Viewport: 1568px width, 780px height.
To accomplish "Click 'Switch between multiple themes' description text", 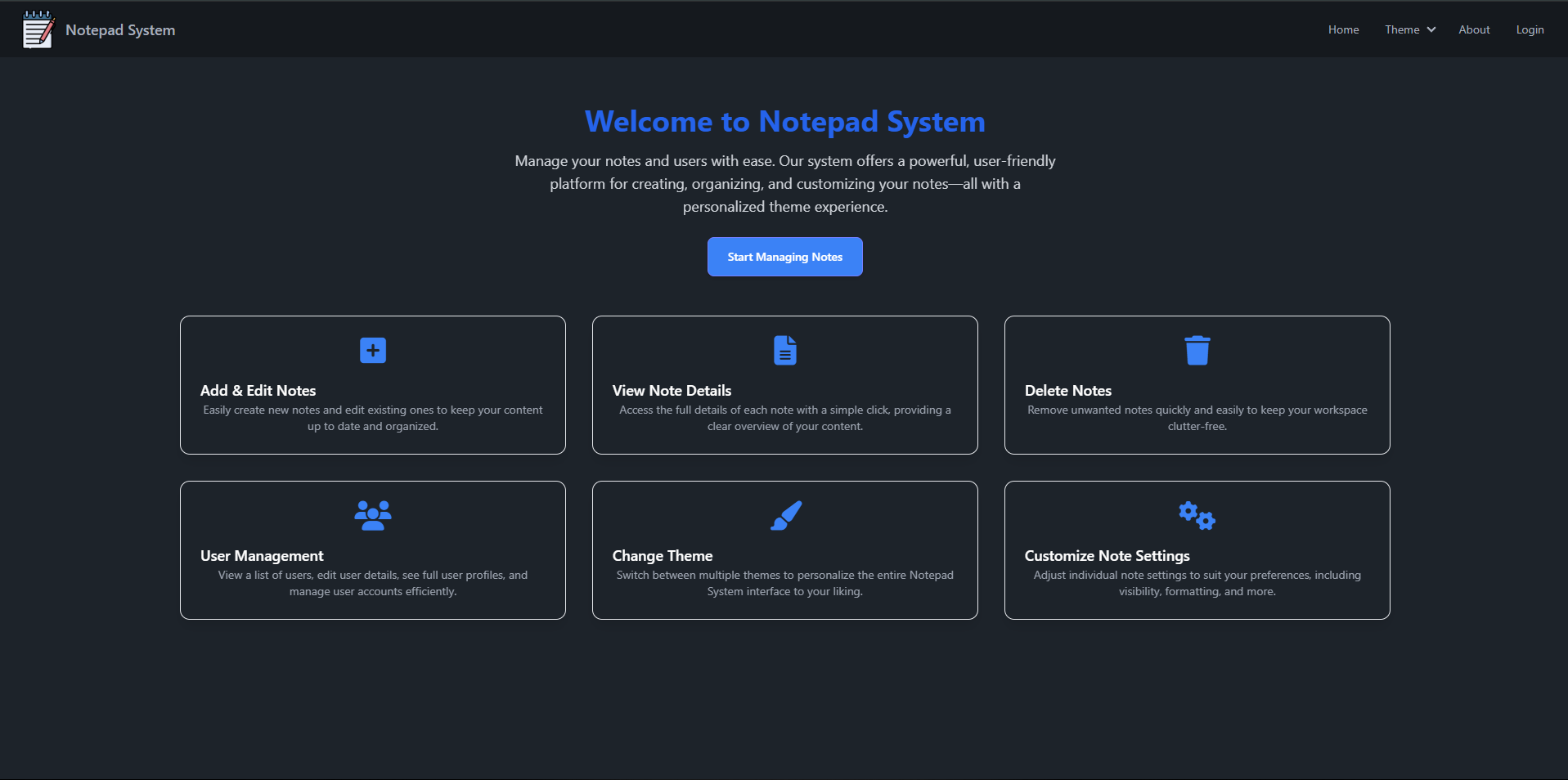I will click(x=785, y=583).
